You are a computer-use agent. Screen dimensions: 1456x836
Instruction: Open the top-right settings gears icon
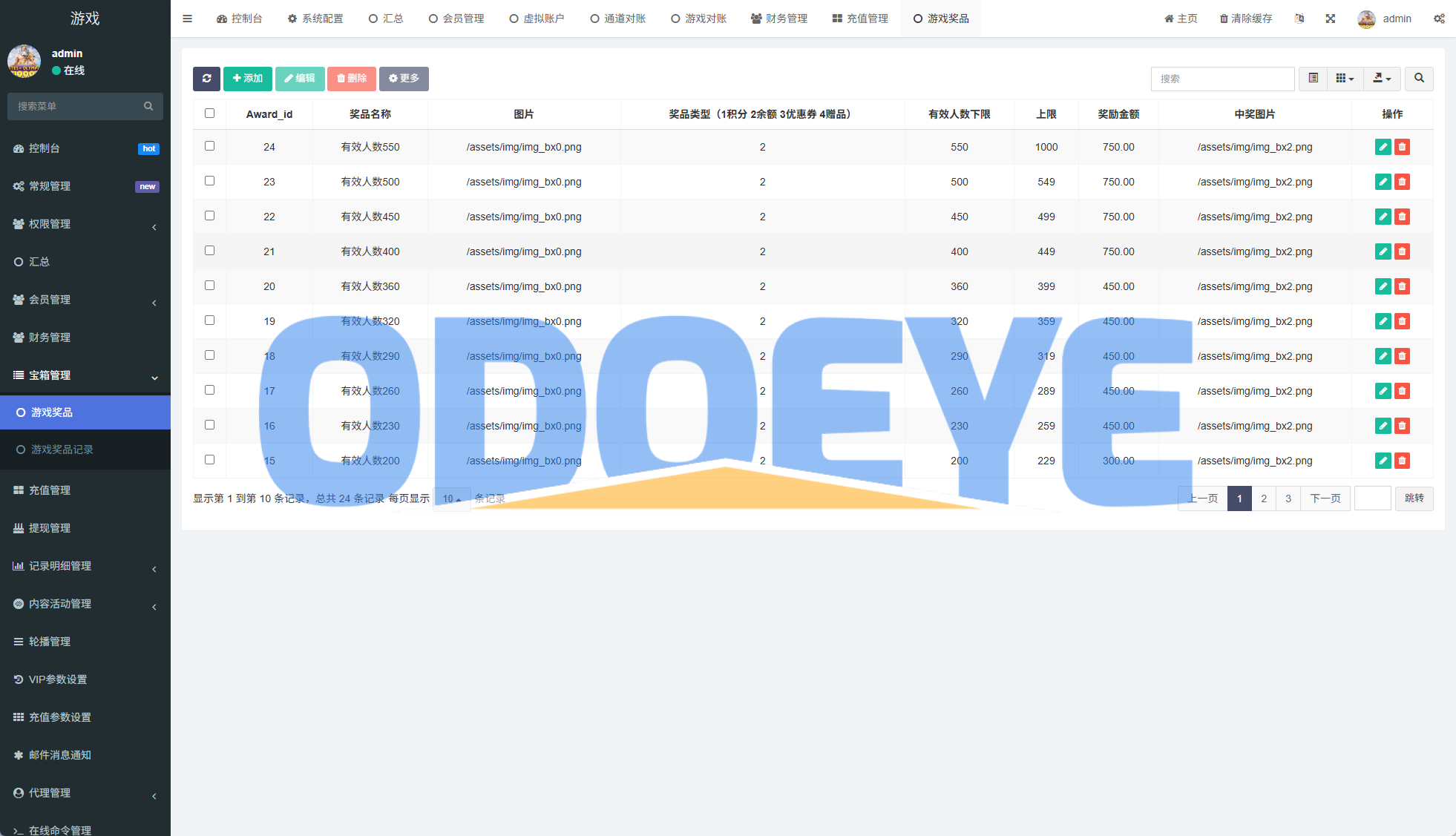1439,19
